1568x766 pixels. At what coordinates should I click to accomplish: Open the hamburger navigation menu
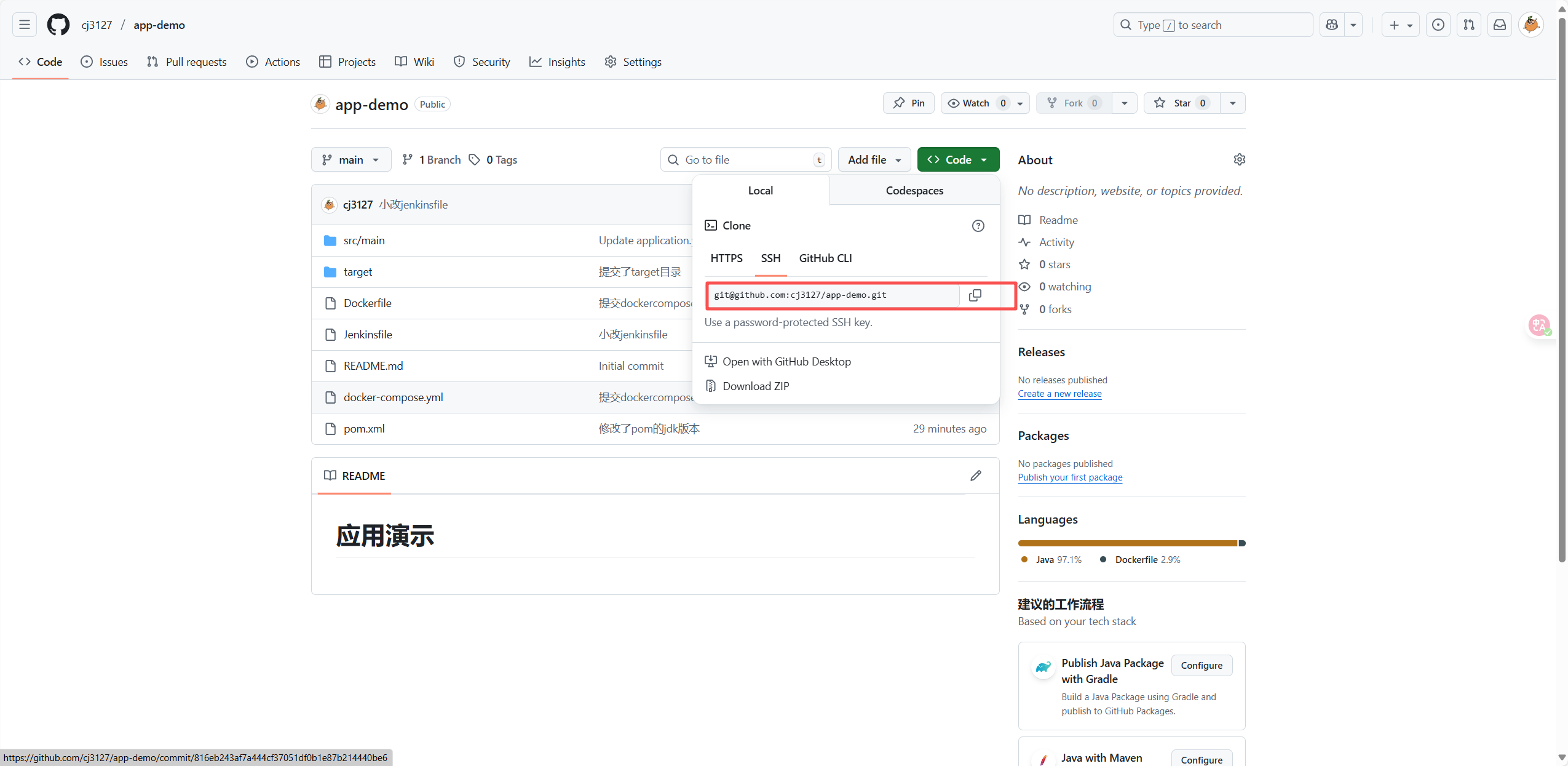25,25
